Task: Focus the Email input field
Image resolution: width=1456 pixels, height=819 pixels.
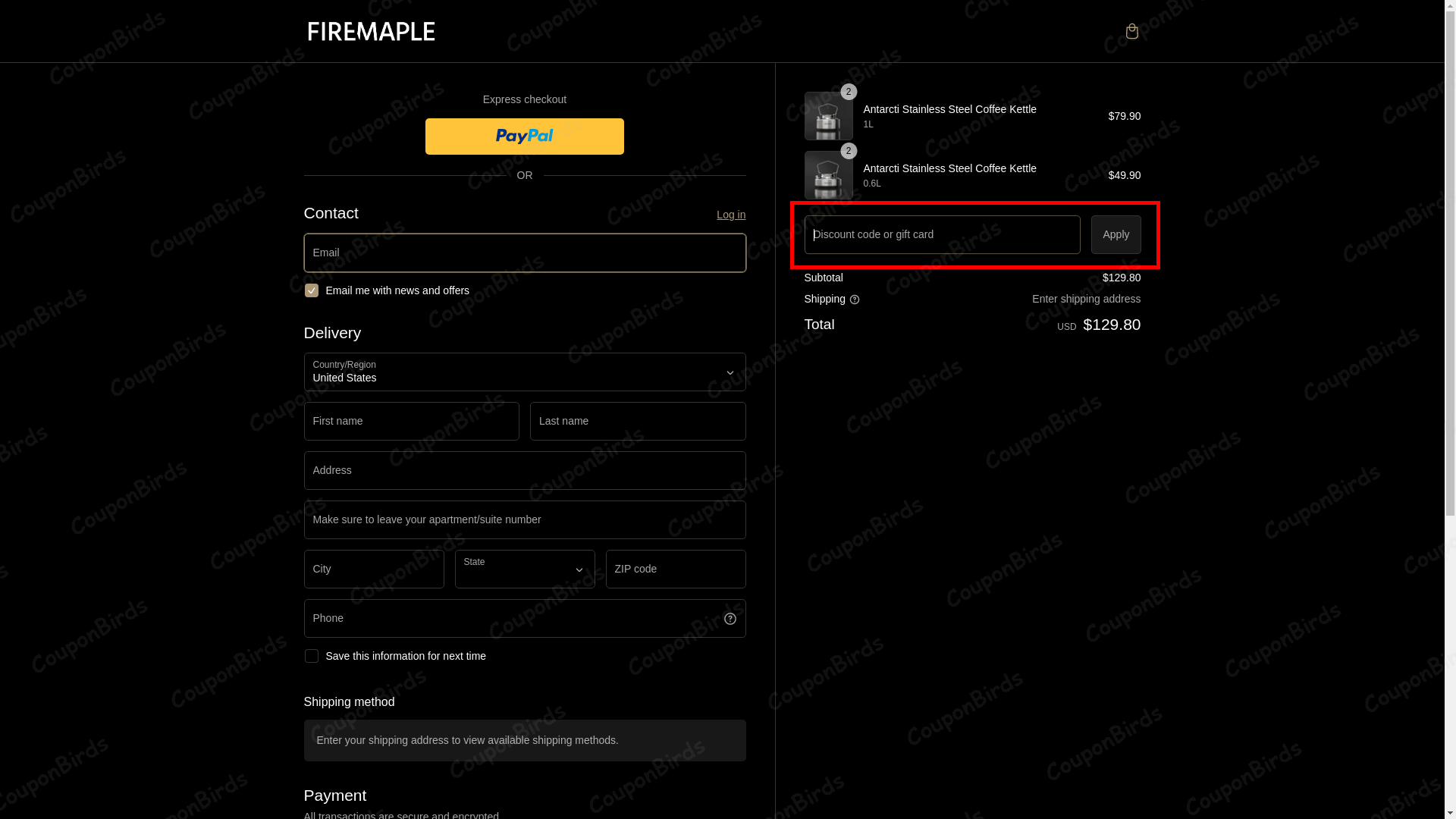Action: click(x=525, y=253)
